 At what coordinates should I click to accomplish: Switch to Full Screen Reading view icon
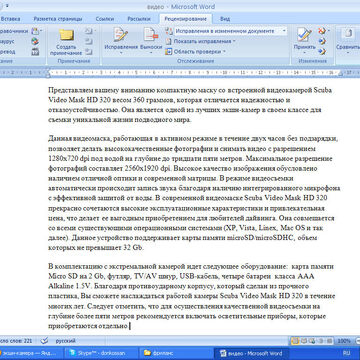tap(303, 341)
